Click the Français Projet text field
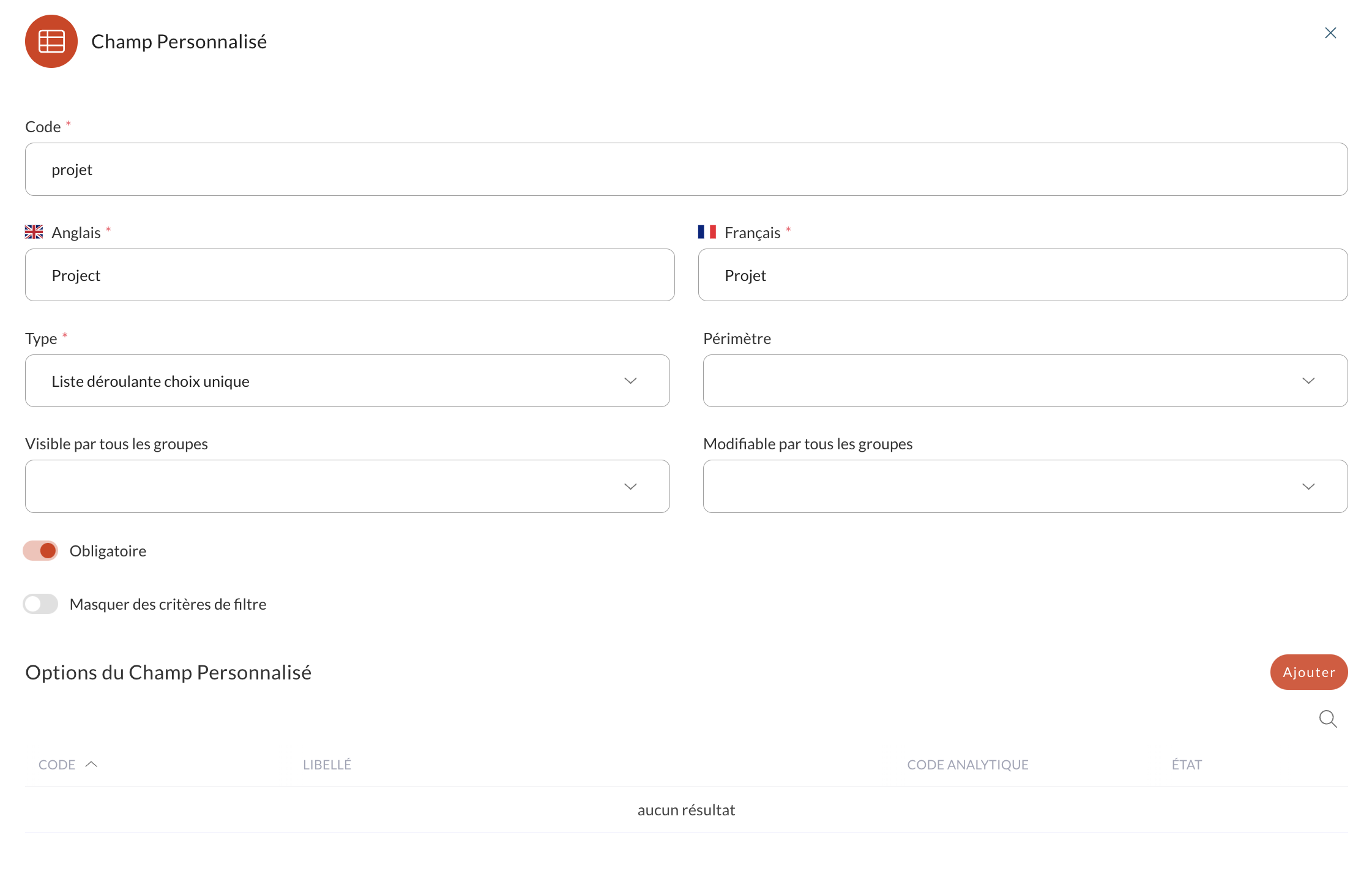Image resolution: width=1372 pixels, height=879 pixels. [1023, 274]
